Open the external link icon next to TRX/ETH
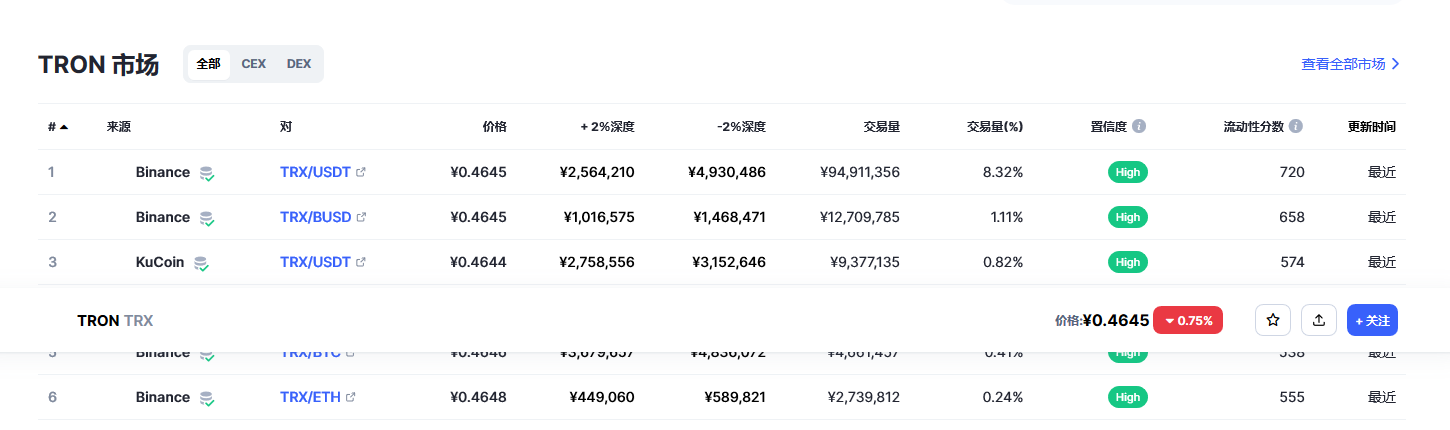The image size is (1450, 430). (350, 397)
